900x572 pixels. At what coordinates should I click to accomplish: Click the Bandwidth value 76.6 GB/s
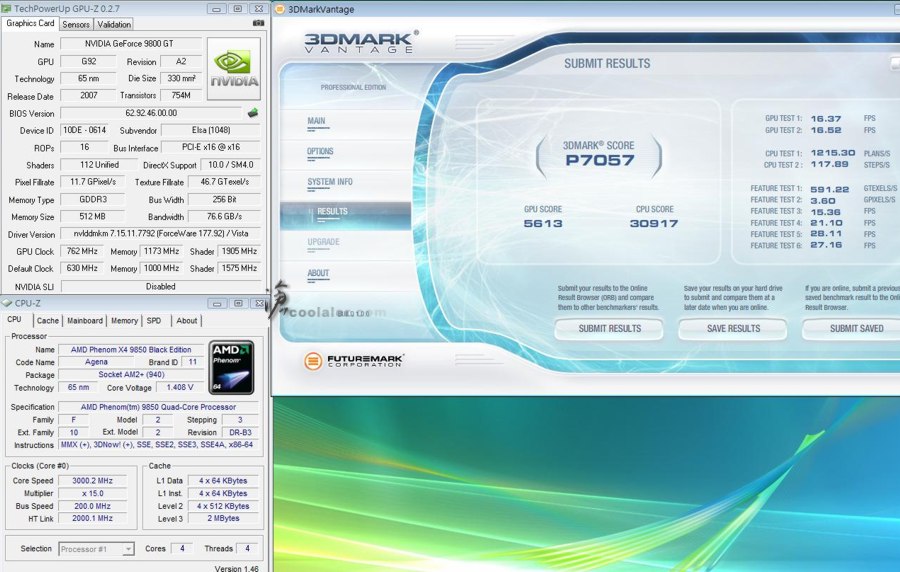(224, 216)
